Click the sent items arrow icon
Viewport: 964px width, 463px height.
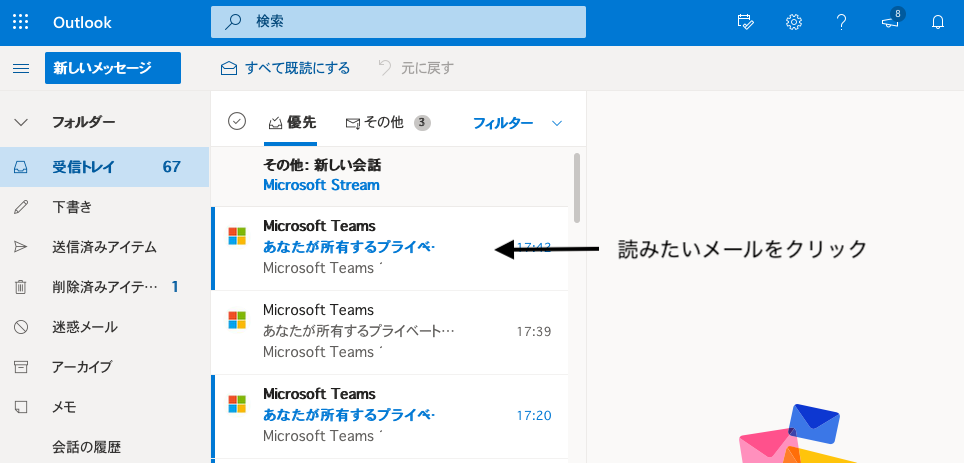tap(21, 247)
